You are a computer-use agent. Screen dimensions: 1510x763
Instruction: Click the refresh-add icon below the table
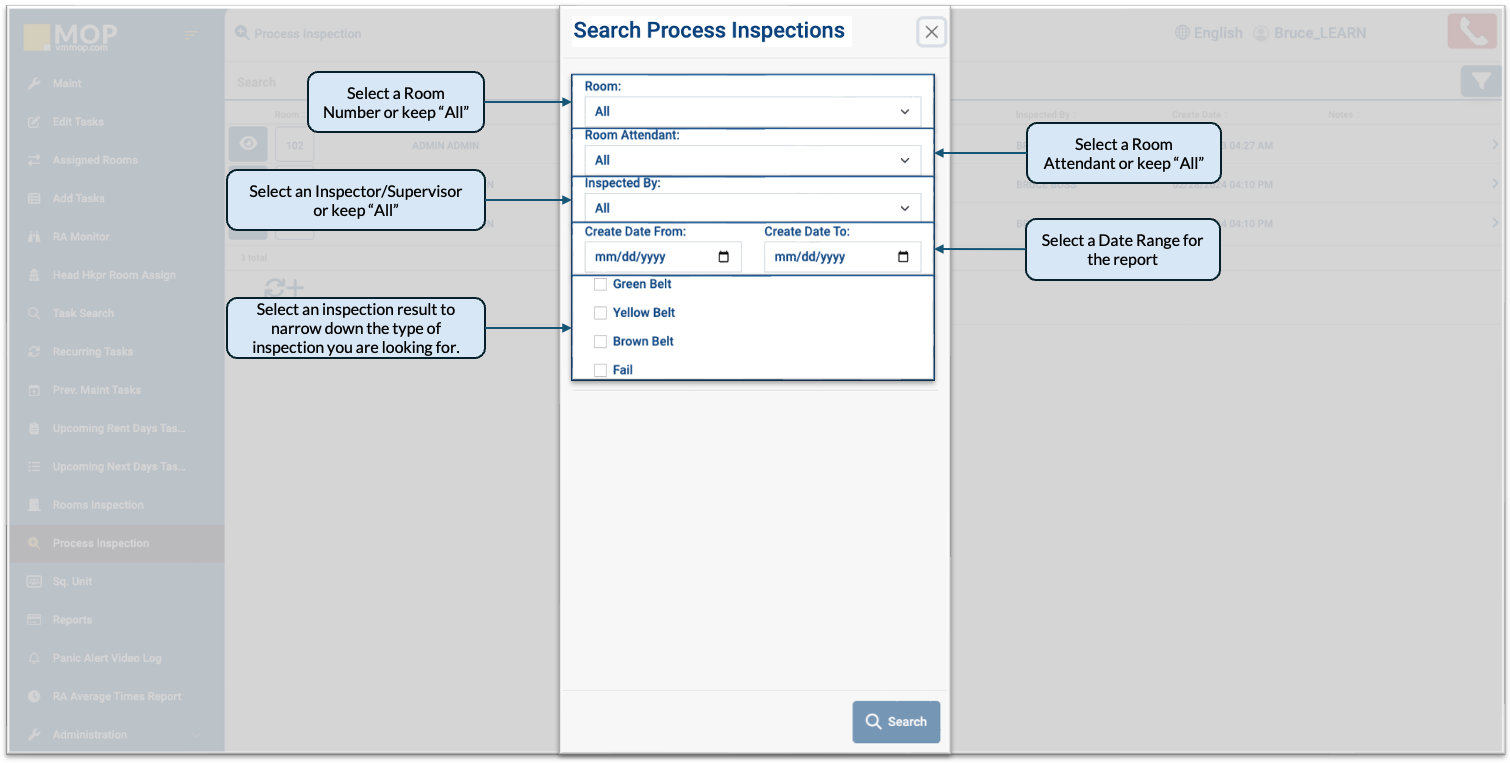[x=283, y=289]
